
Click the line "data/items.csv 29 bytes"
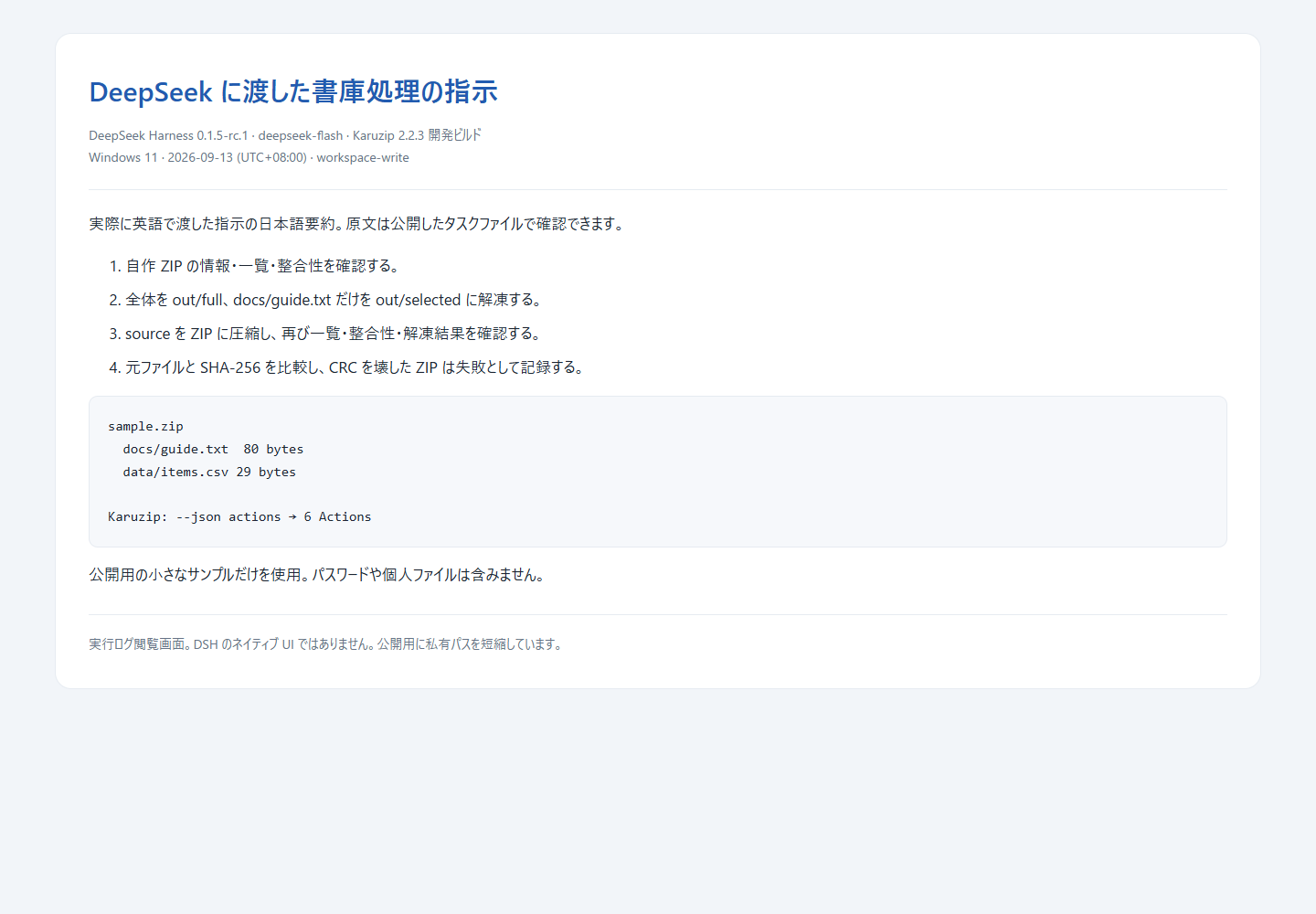tap(209, 473)
